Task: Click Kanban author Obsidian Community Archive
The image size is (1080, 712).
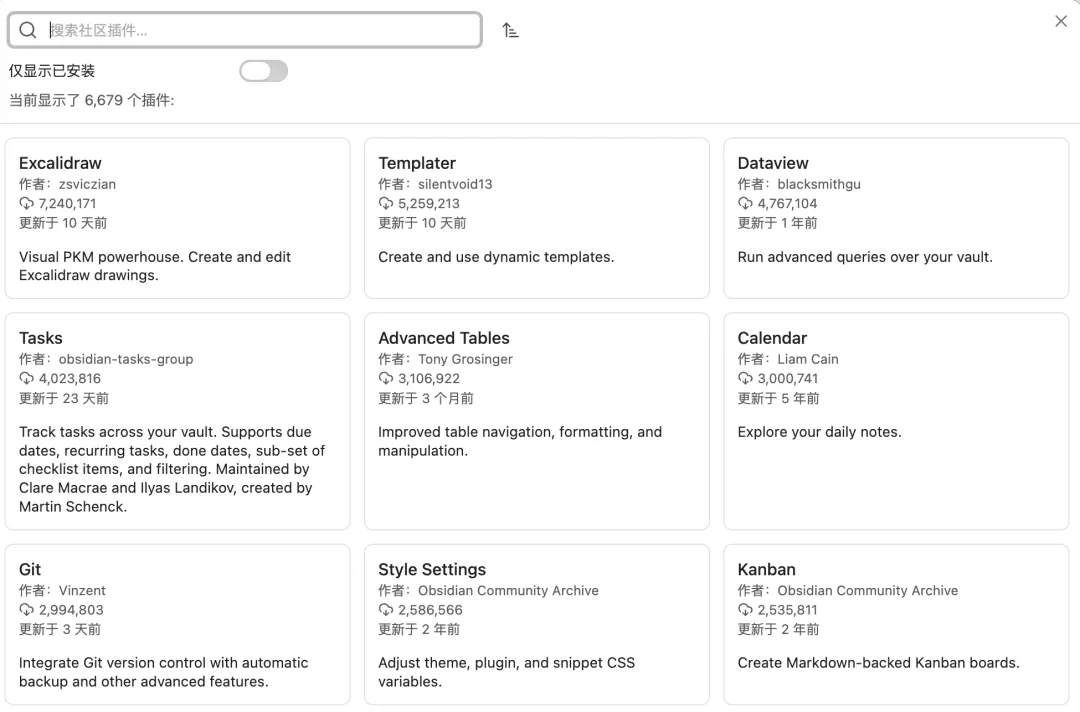Action: [x=868, y=590]
